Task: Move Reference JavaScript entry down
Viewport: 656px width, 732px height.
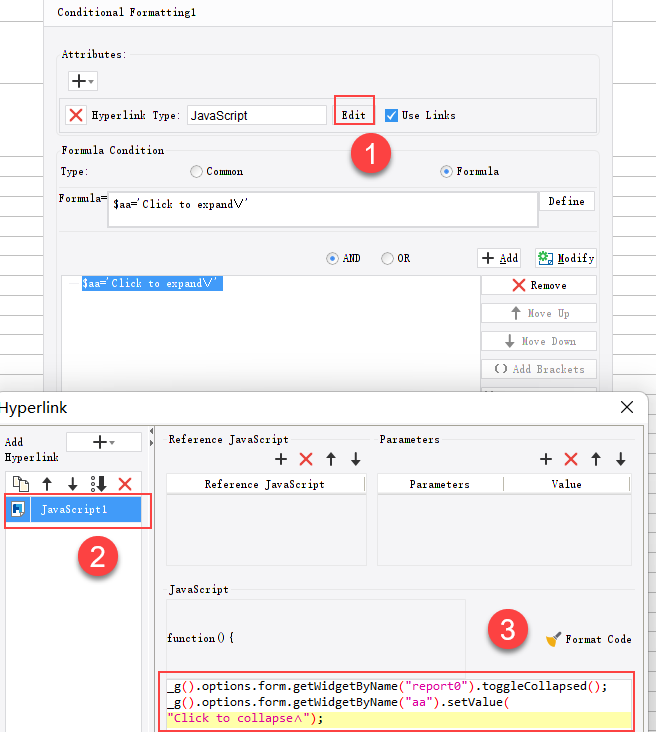Action: [x=356, y=459]
